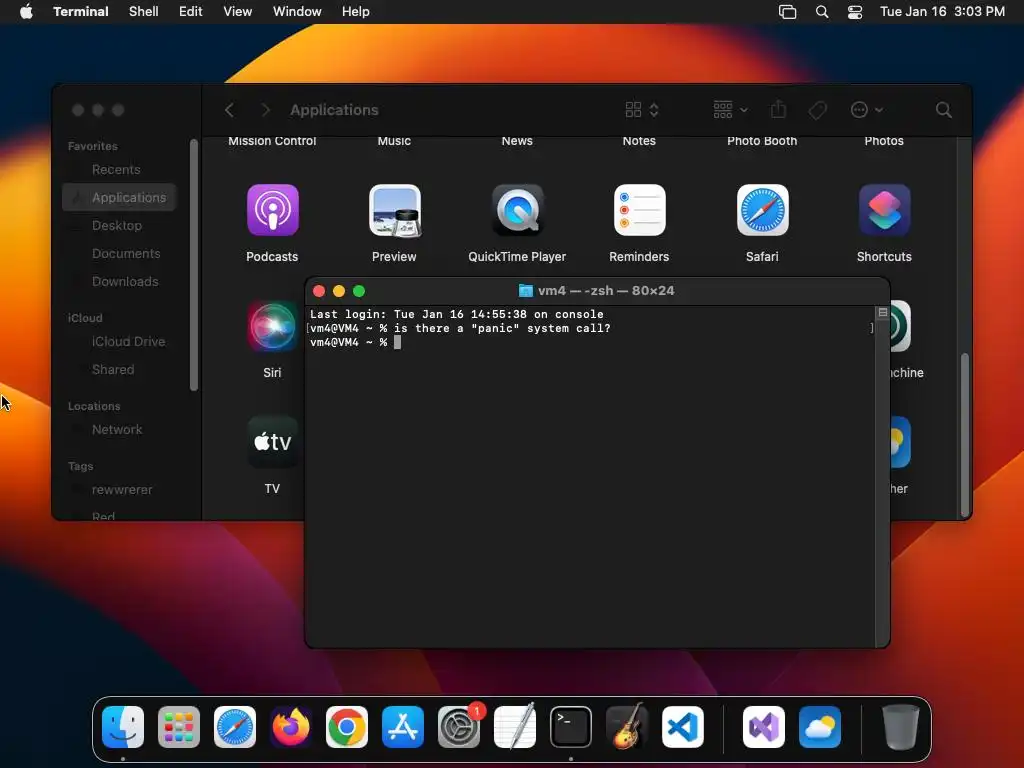Viewport: 1024px width, 768px height.
Task: Open Control Center in menu bar
Action: 855,12
